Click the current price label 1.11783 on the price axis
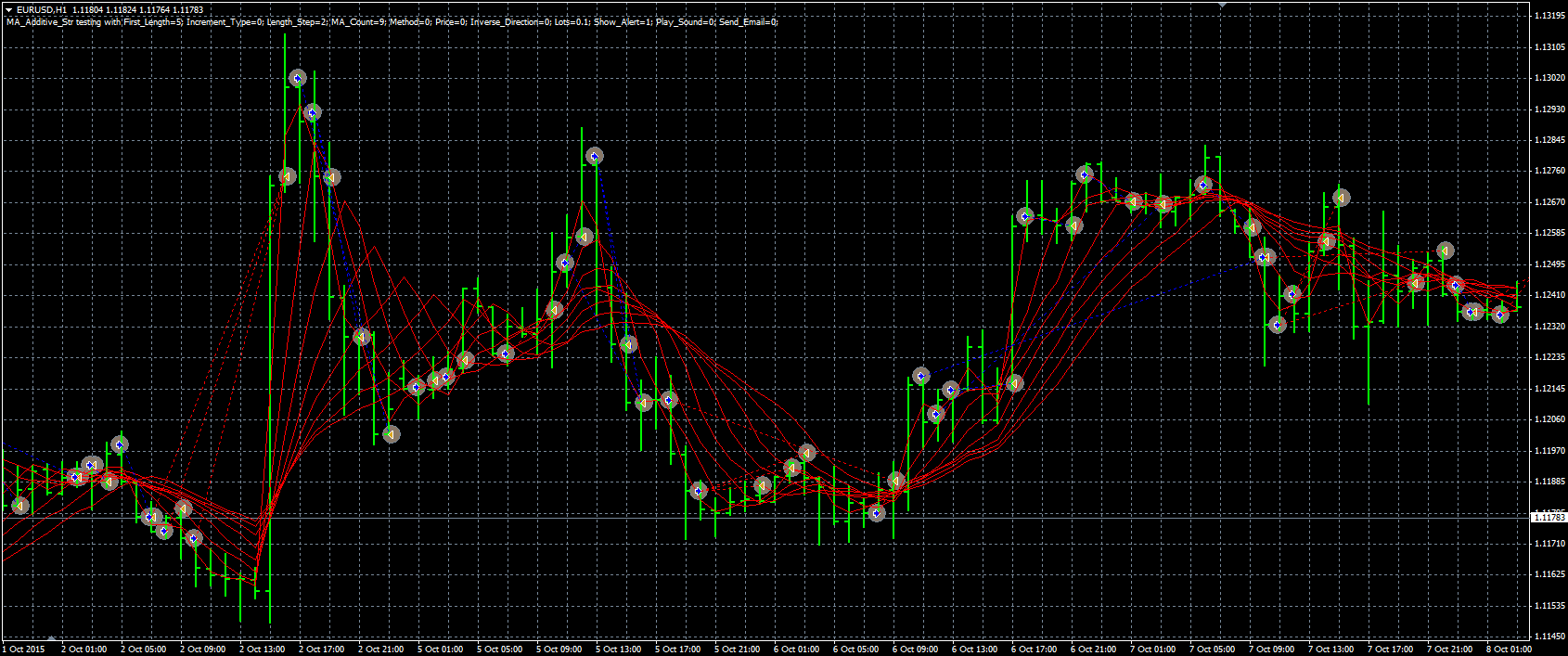This screenshot has width=1568, height=656. tap(1549, 517)
